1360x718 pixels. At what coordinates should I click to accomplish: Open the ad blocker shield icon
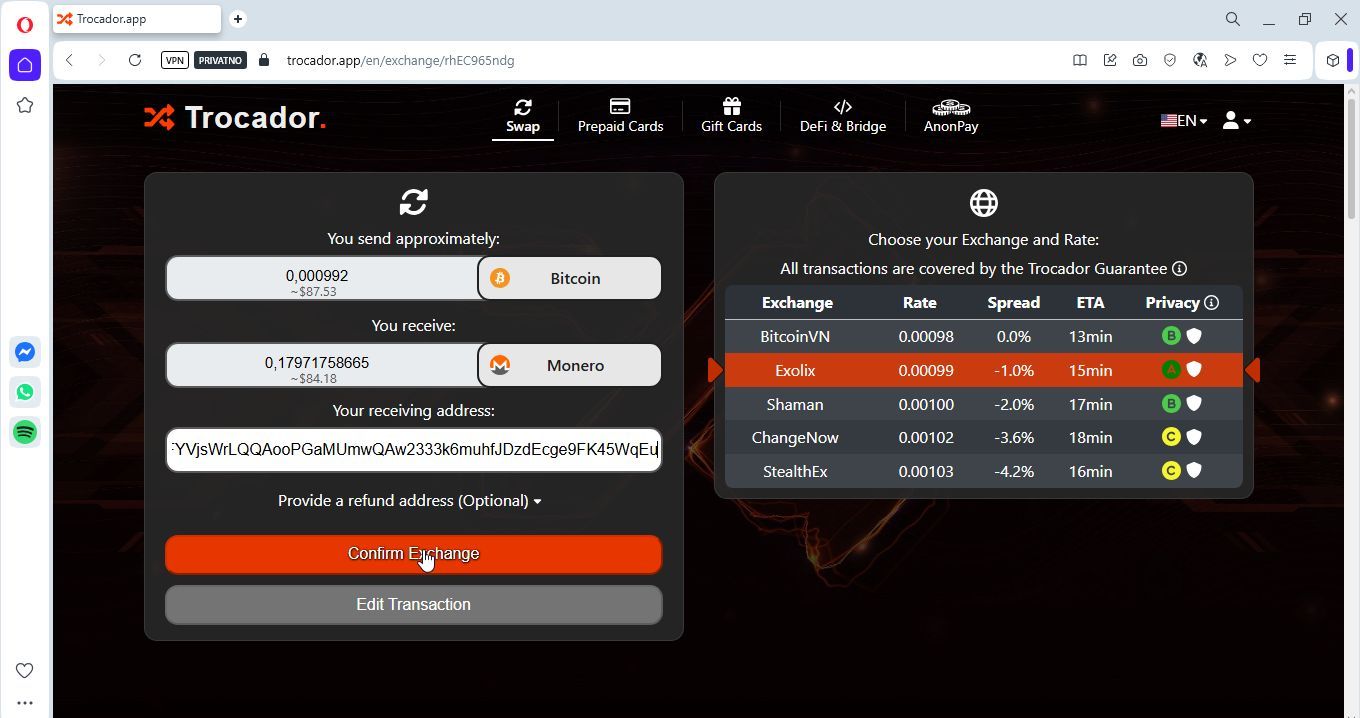click(x=1170, y=60)
